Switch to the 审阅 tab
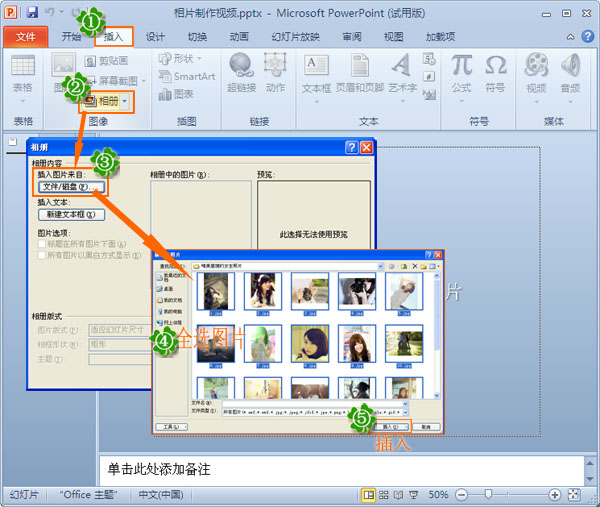Screen dimensions: 600x507 tap(352, 37)
